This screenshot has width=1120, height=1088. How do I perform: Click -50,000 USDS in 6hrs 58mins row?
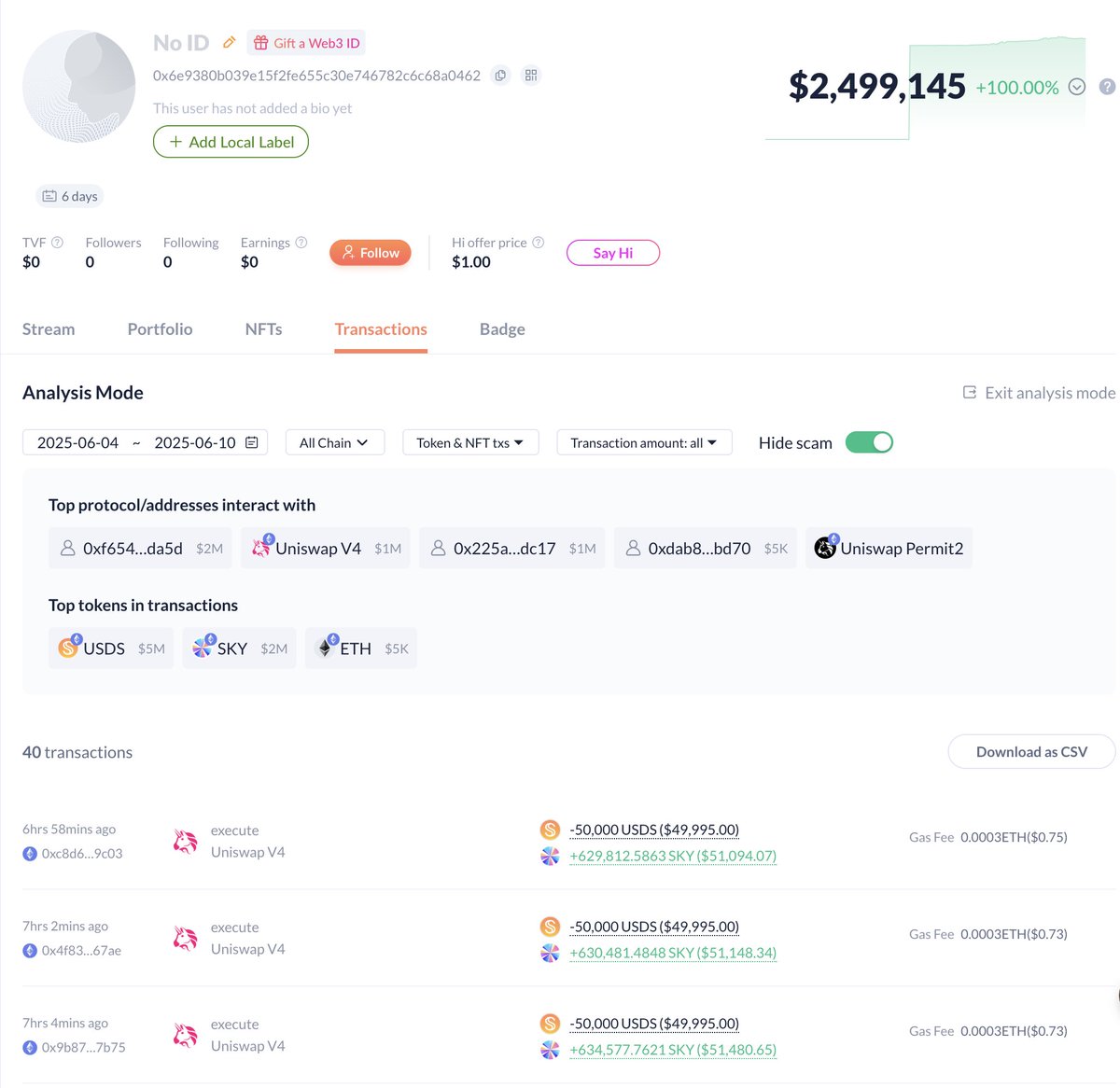(654, 830)
